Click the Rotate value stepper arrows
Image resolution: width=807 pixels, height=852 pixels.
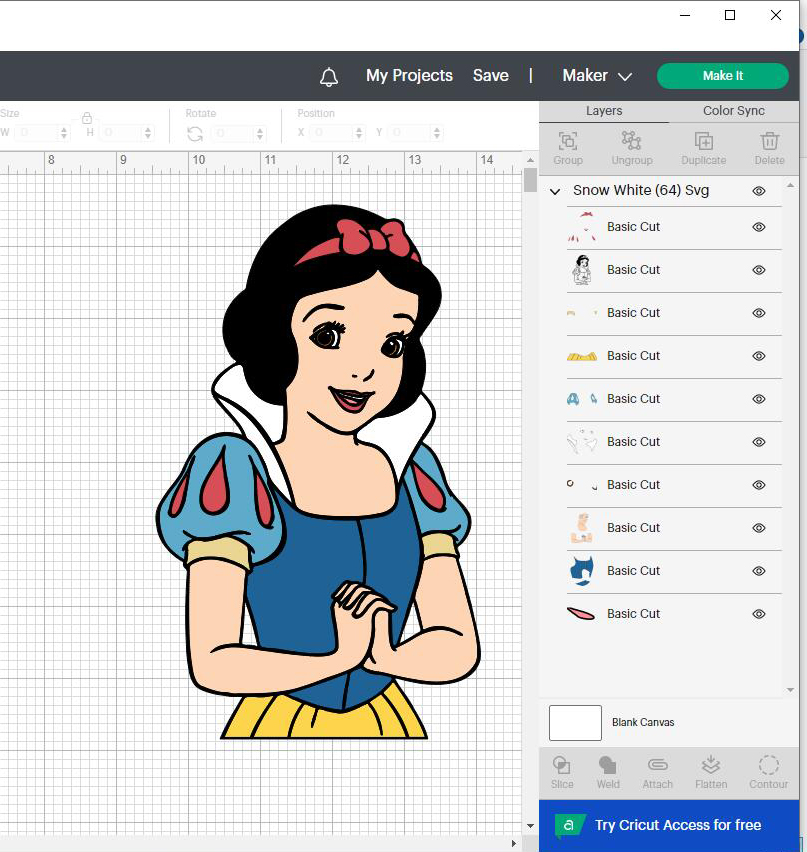(260, 134)
